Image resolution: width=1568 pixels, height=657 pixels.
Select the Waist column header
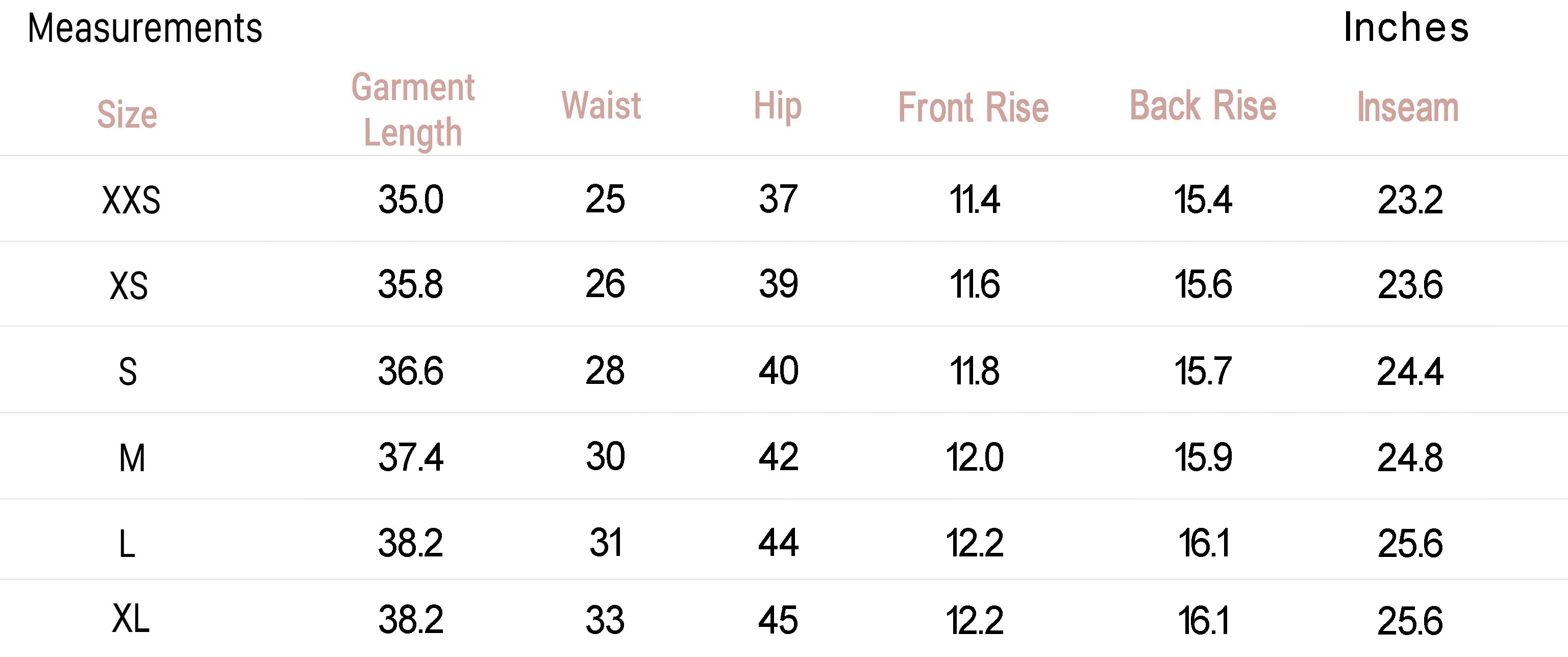(601, 105)
